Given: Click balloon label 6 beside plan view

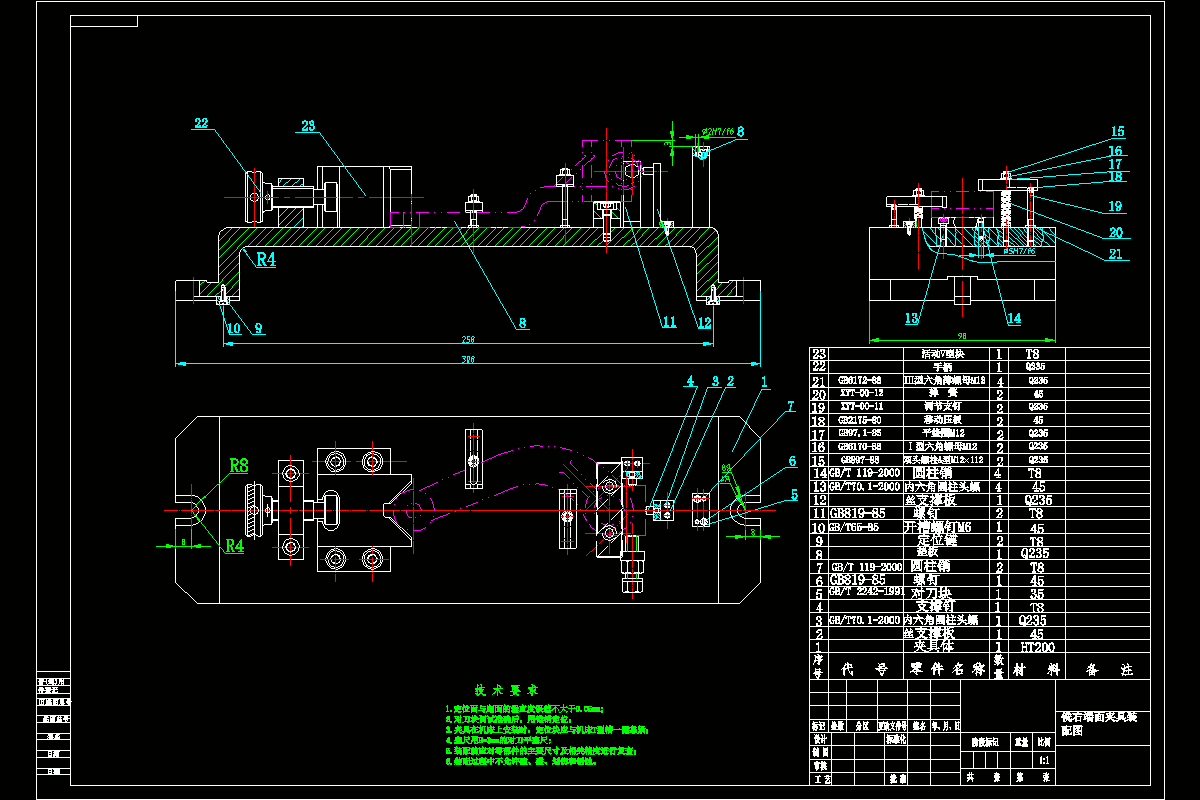Looking at the screenshot, I should pyautogui.click(x=793, y=461).
